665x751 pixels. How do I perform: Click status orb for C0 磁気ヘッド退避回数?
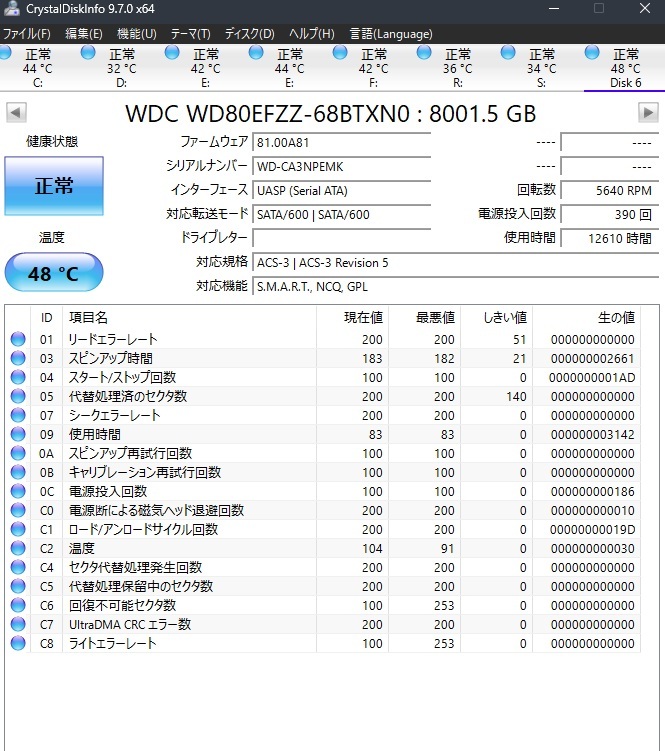pyautogui.click(x=18, y=510)
